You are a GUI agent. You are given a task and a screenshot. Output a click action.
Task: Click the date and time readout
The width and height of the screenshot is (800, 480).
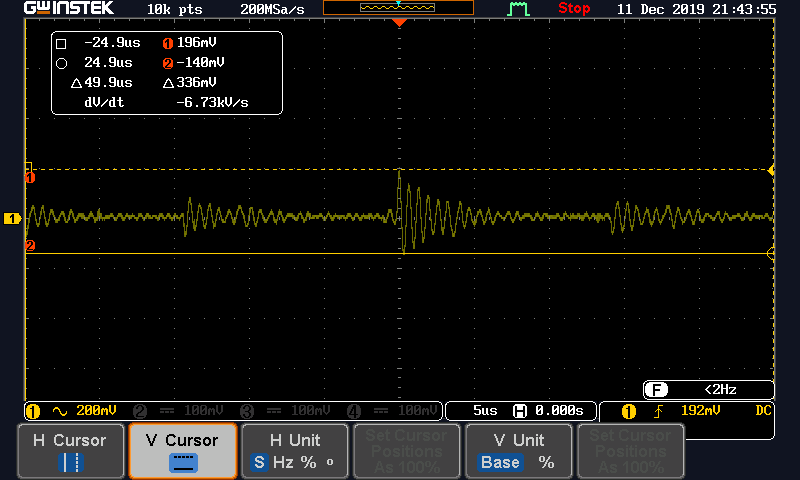pos(696,9)
